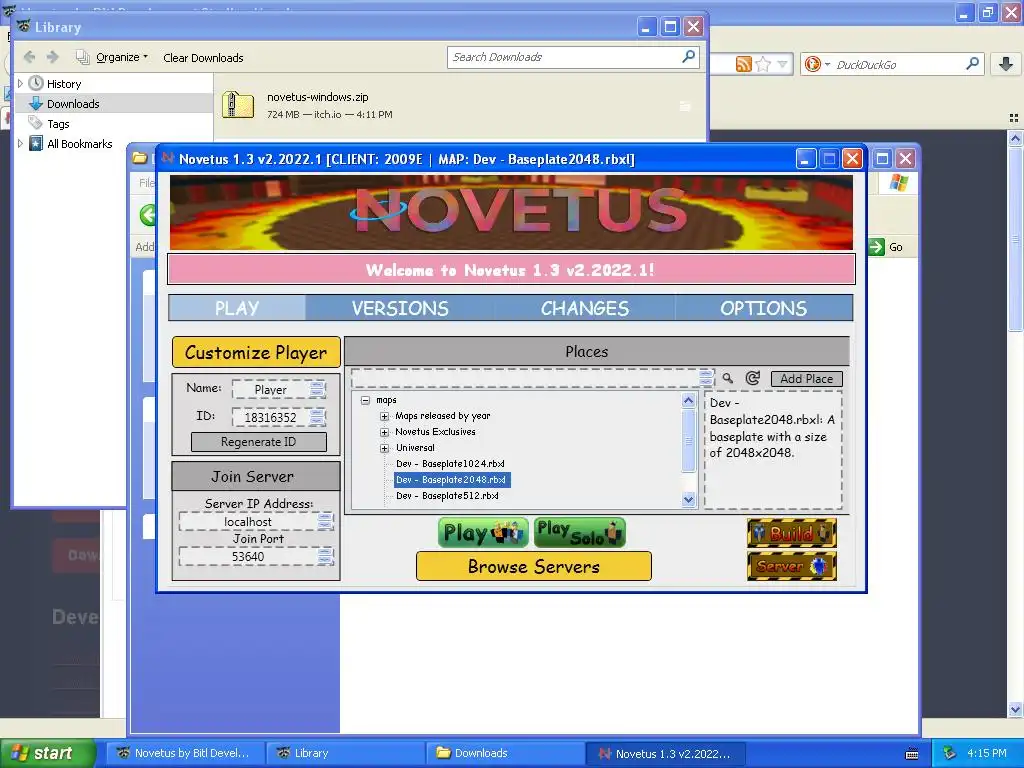Open Build mode with the Build button

pyautogui.click(x=792, y=533)
